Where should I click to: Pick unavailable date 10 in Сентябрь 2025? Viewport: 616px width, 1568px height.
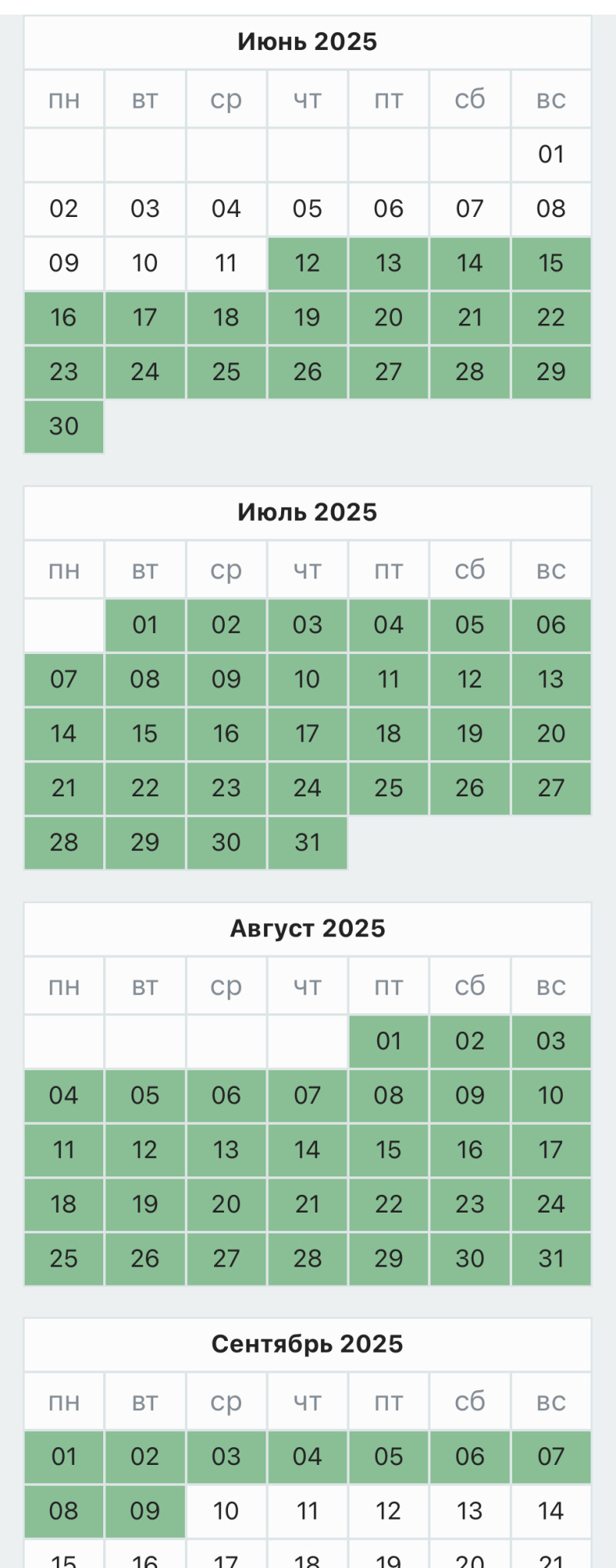pos(226,1511)
